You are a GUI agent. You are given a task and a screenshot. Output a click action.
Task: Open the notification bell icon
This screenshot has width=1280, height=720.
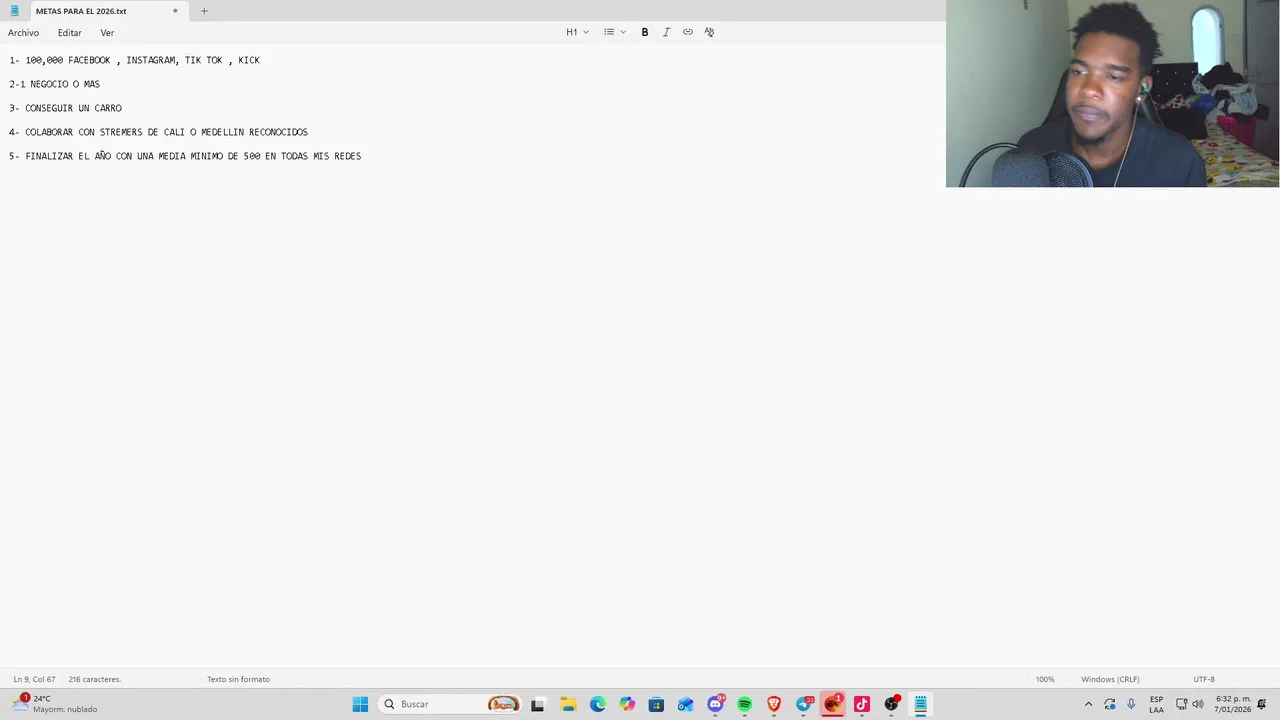coord(1262,704)
